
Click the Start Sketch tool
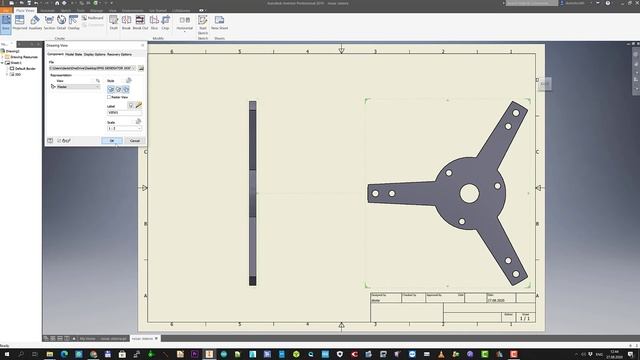coord(203,24)
